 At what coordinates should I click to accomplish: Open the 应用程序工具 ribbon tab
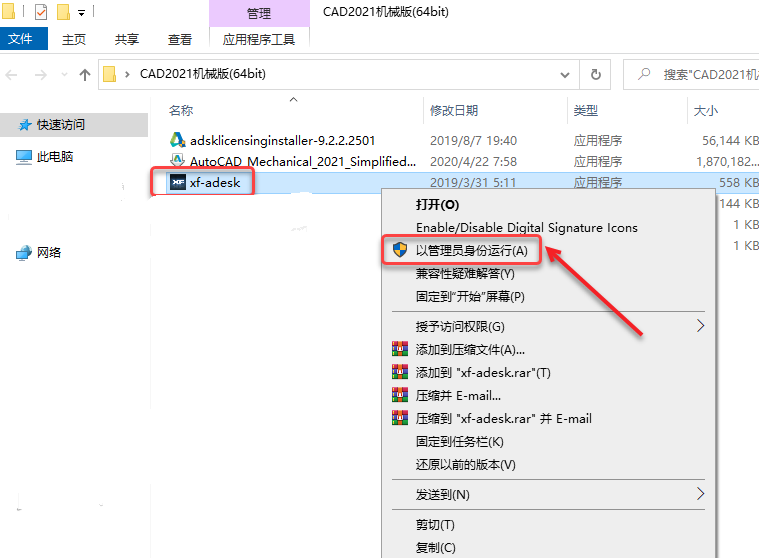pos(259,39)
